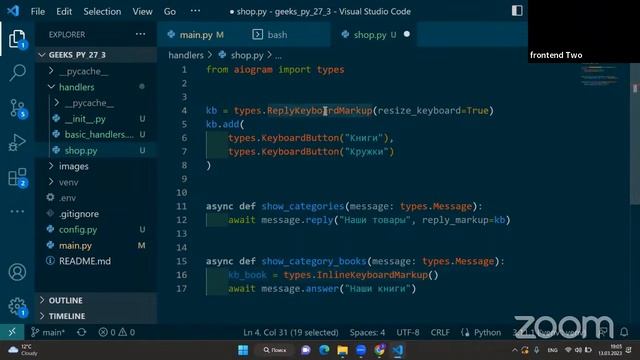Open the Manage gear settings icon

(17, 307)
